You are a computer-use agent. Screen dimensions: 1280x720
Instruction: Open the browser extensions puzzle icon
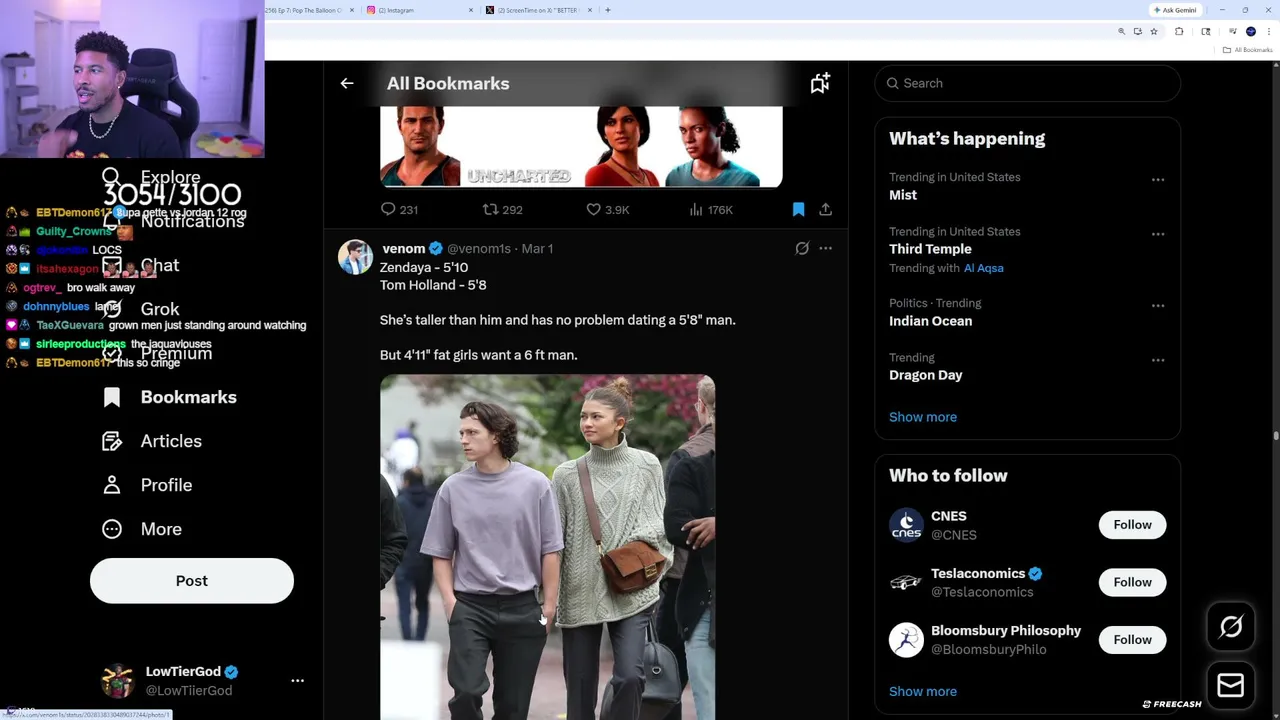1179,32
